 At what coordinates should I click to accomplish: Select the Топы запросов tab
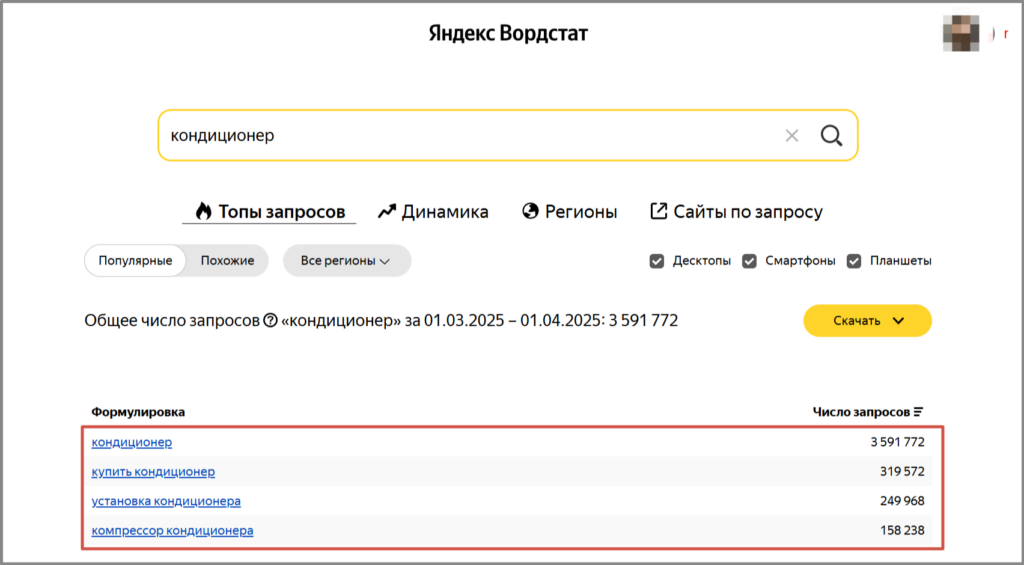pos(270,212)
